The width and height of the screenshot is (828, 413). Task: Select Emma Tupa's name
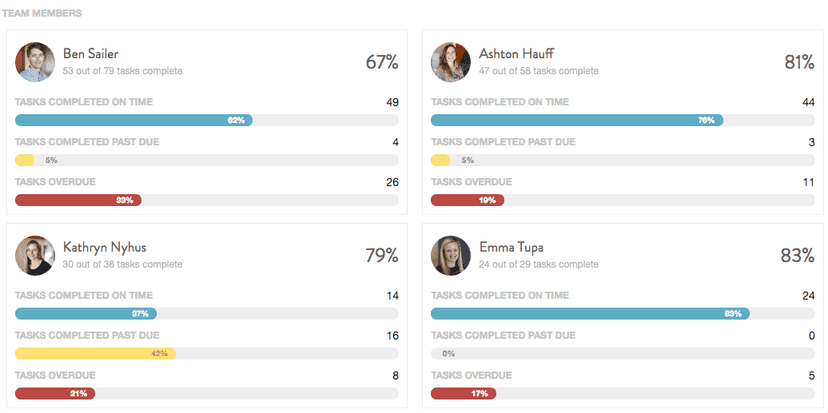point(512,246)
